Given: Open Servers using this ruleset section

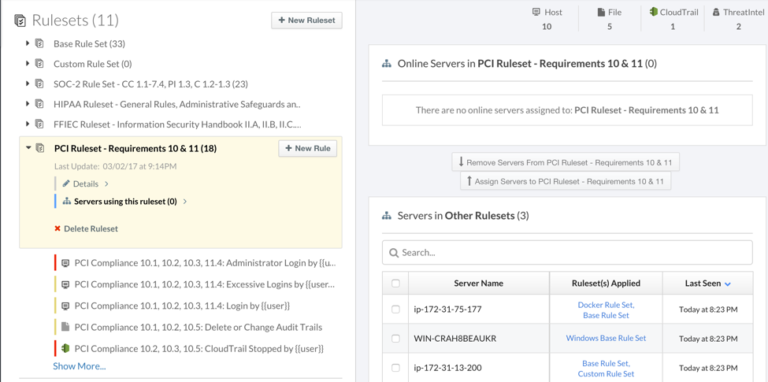Looking at the screenshot, I should click(x=125, y=201).
